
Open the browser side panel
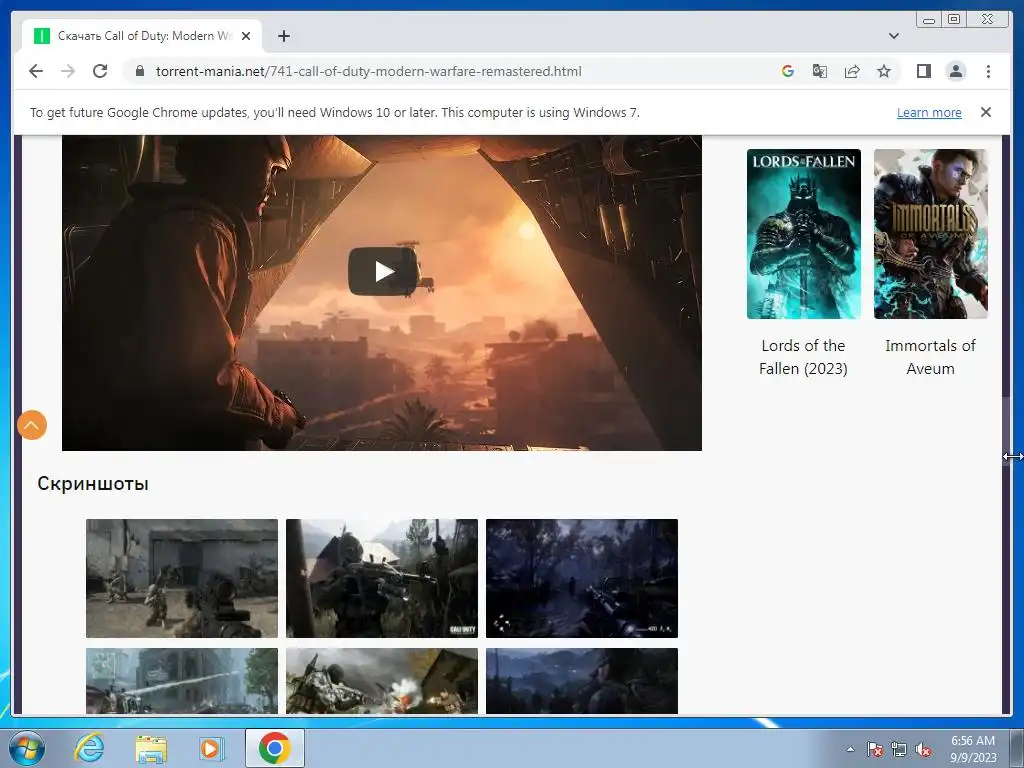pyautogui.click(x=923, y=71)
